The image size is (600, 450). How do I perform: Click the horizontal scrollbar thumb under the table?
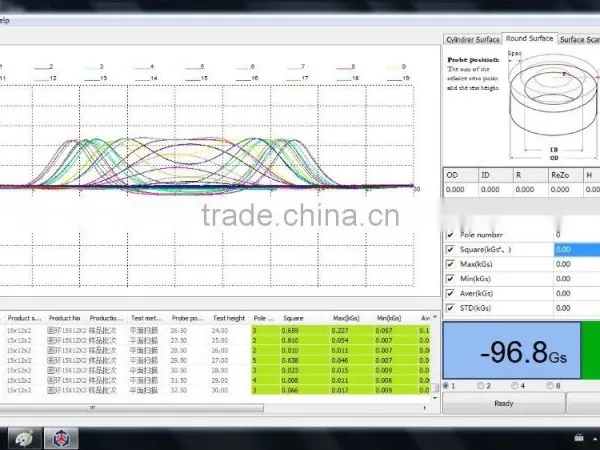coord(130,408)
